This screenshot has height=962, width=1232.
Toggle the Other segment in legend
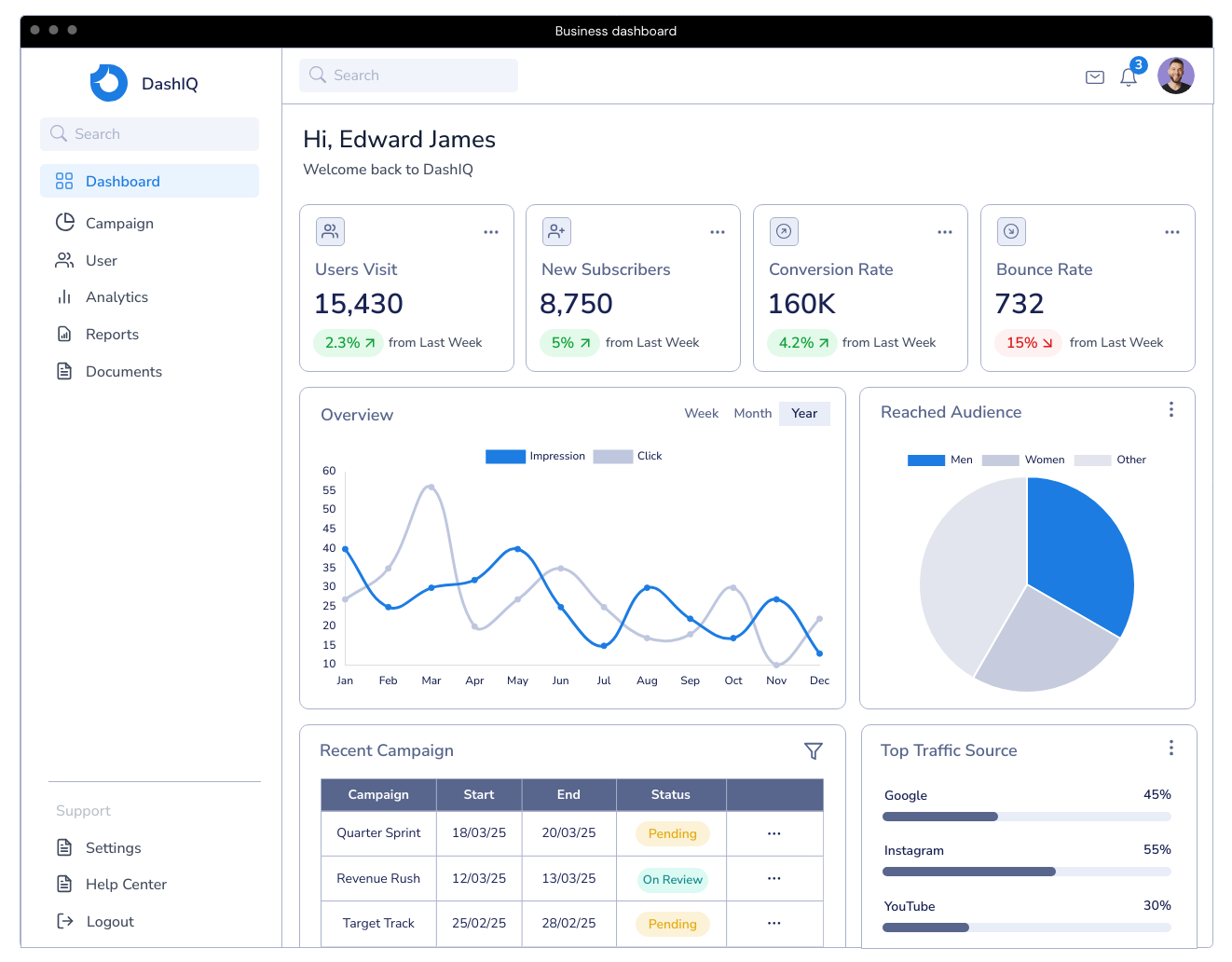click(1110, 460)
